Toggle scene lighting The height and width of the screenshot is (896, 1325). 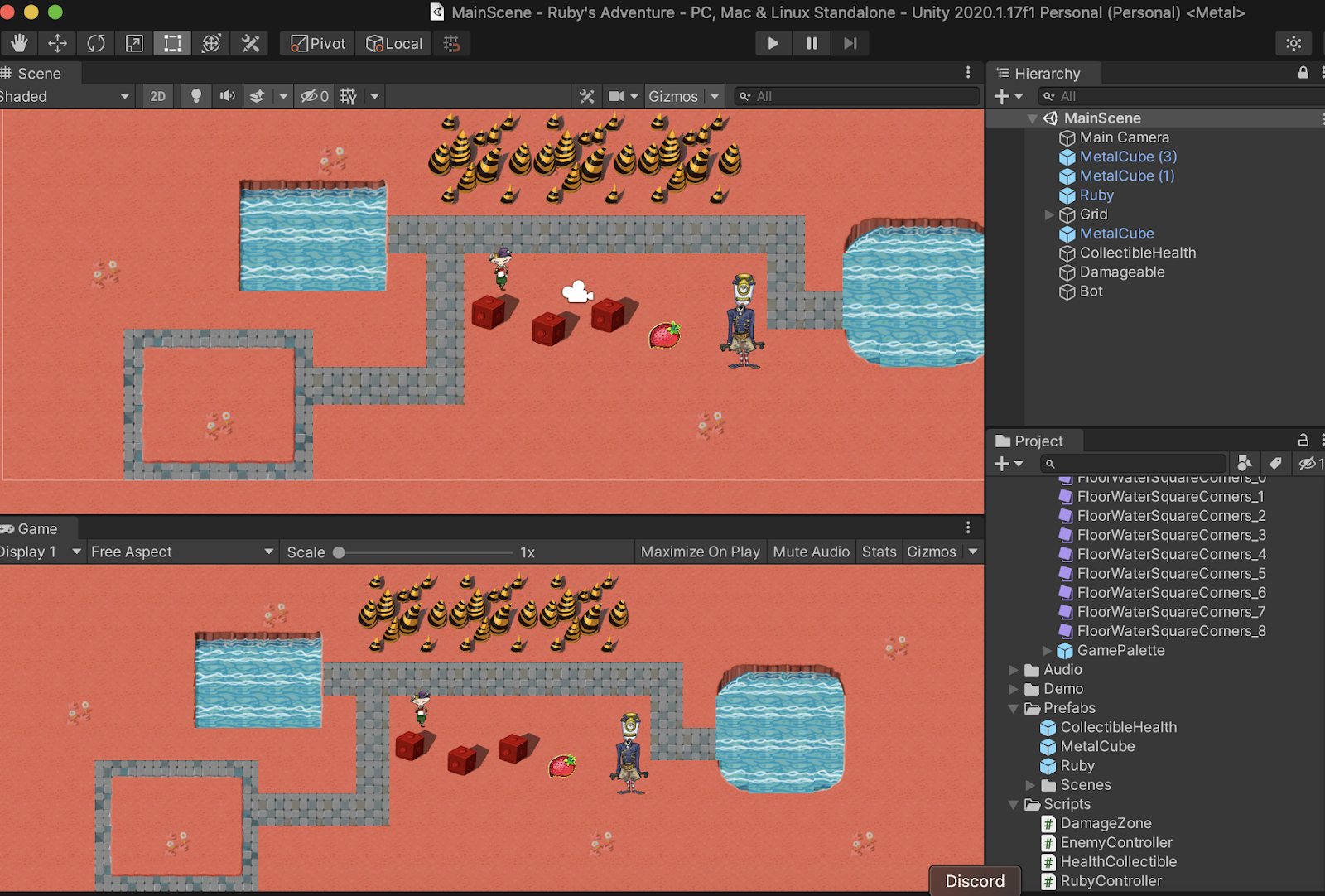pyautogui.click(x=196, y=96)
